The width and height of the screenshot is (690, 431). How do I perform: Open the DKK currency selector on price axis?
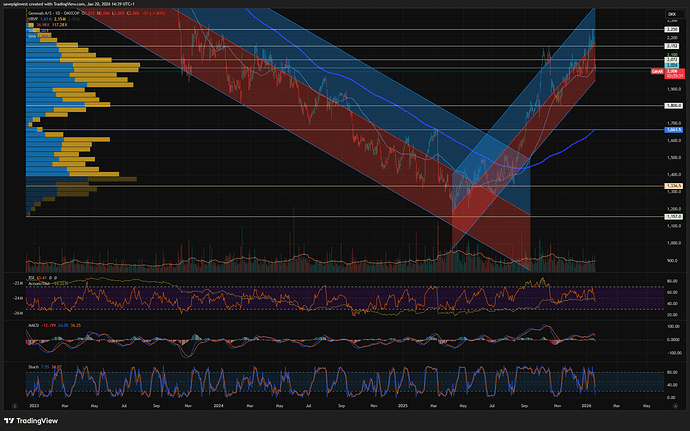click(670, 13)
